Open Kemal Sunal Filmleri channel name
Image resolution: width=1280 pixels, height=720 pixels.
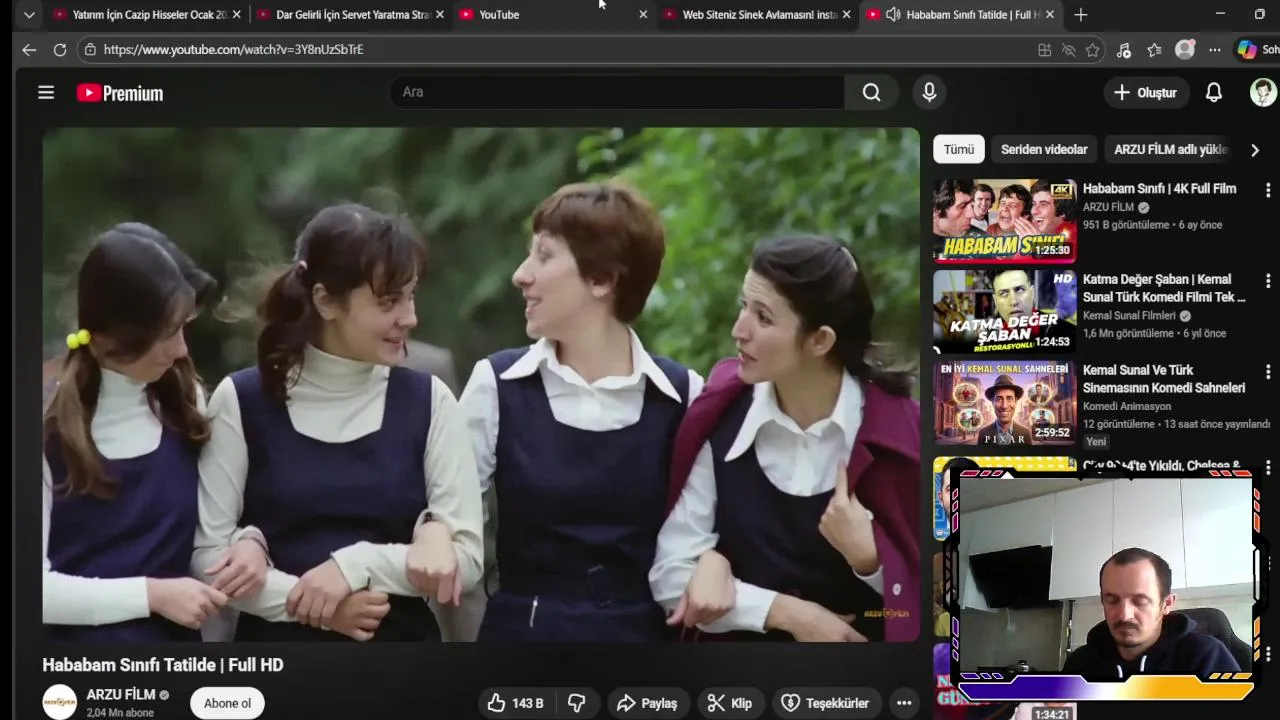point(1129,316)
